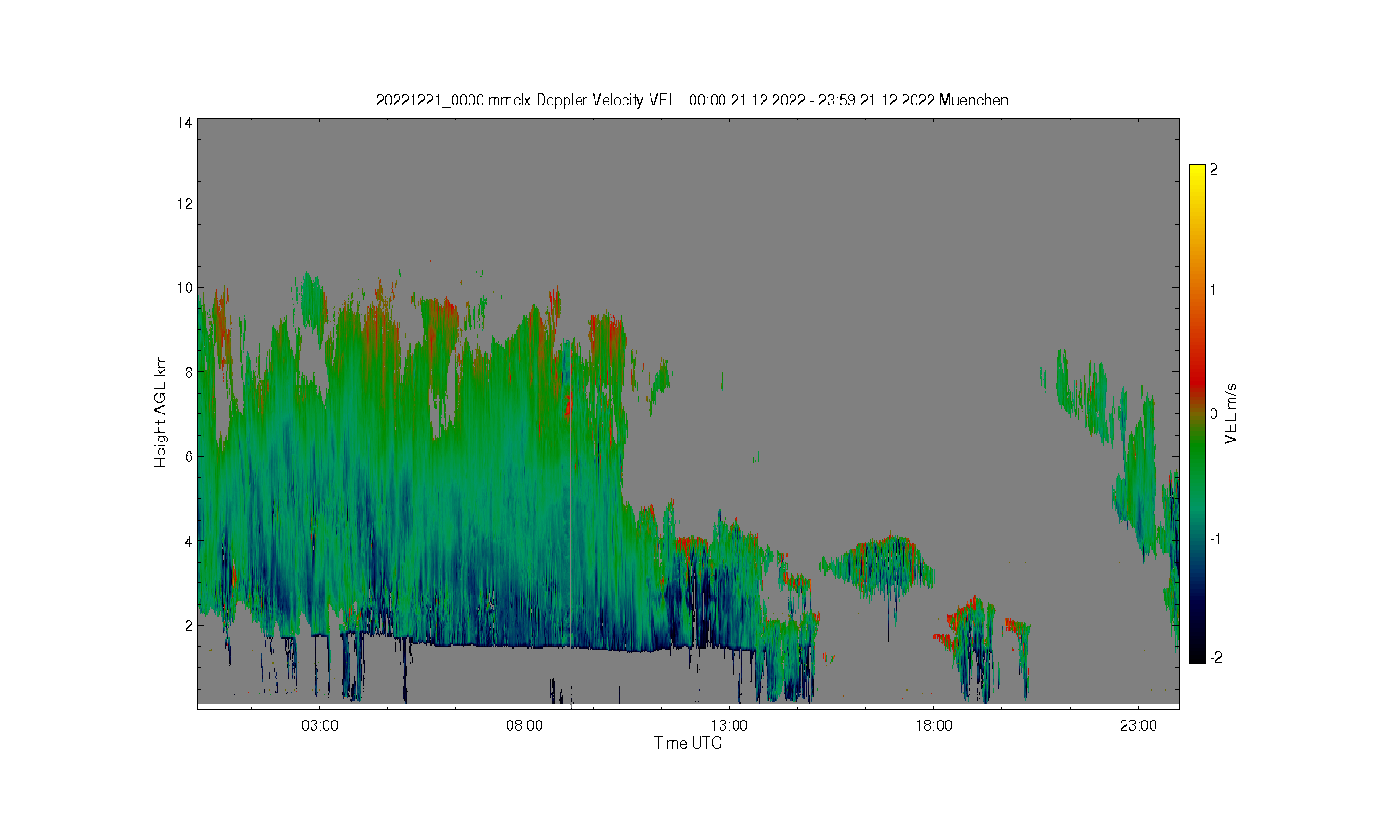Image resolution: width=1400 pixels, height=840 pixels.
Task: Click the height tick label '8'
Action: pos(189,371)
